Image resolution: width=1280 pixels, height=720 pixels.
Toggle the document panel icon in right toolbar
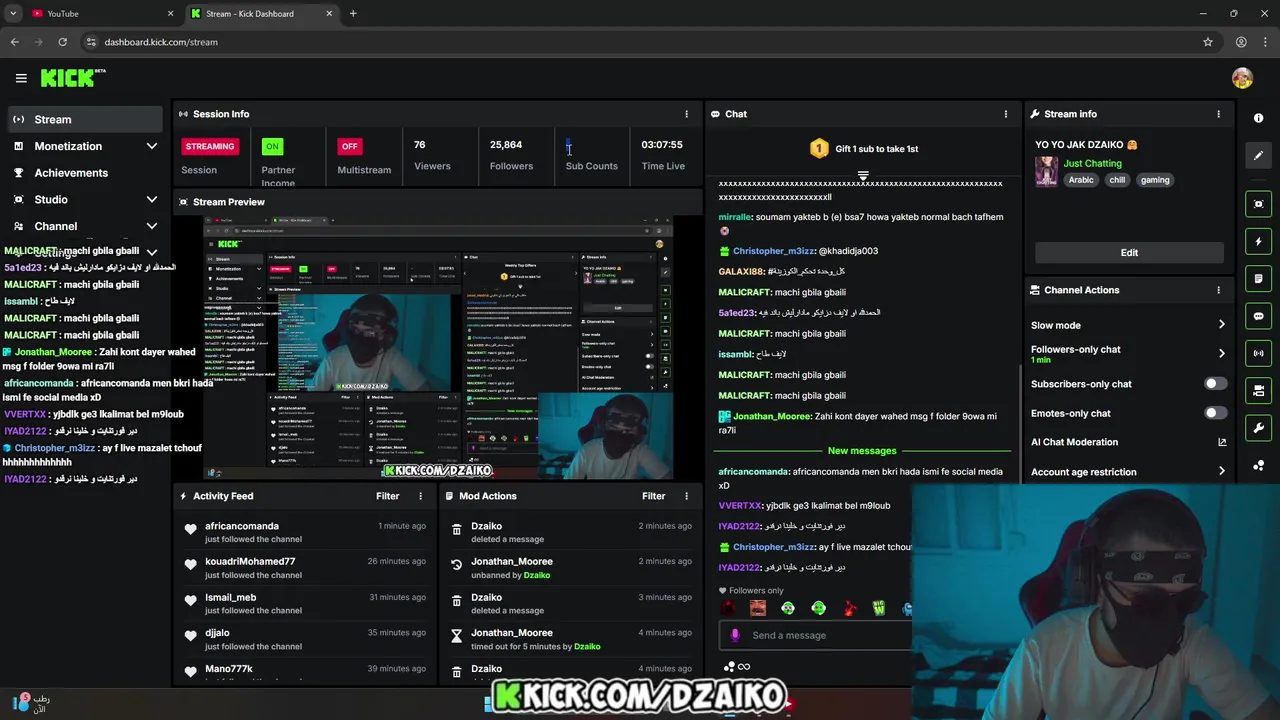pyautogui.click(x=1258, y=279)
